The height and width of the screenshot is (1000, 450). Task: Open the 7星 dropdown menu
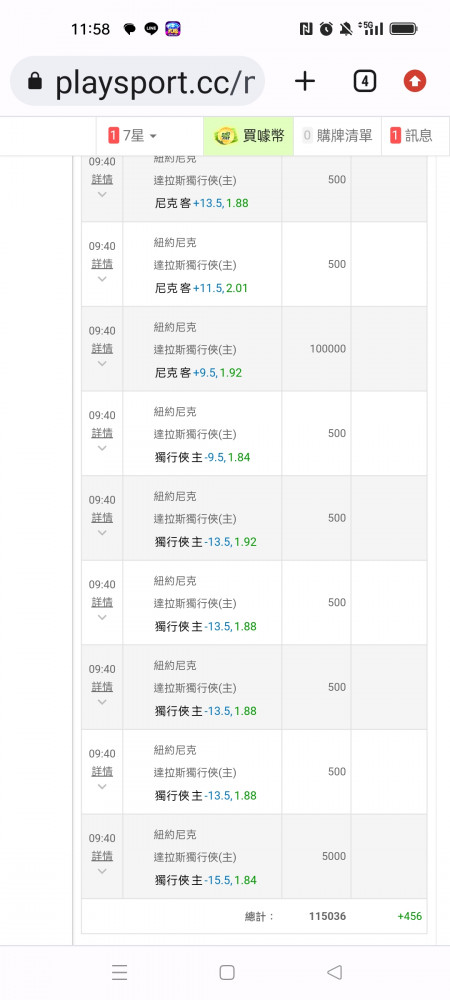[x=133, y=135]
